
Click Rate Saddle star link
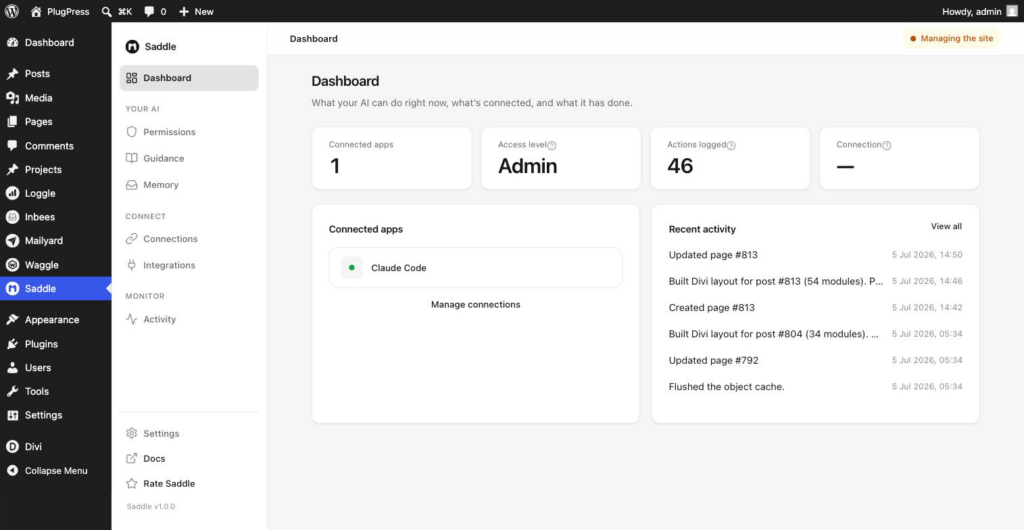[189, 484]
